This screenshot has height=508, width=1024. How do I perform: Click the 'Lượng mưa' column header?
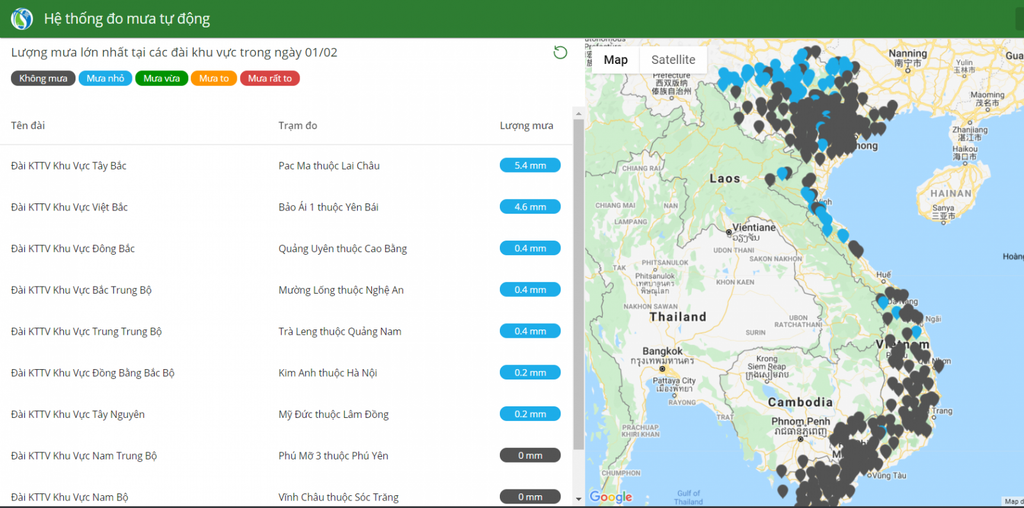click(x=526, y=125)
